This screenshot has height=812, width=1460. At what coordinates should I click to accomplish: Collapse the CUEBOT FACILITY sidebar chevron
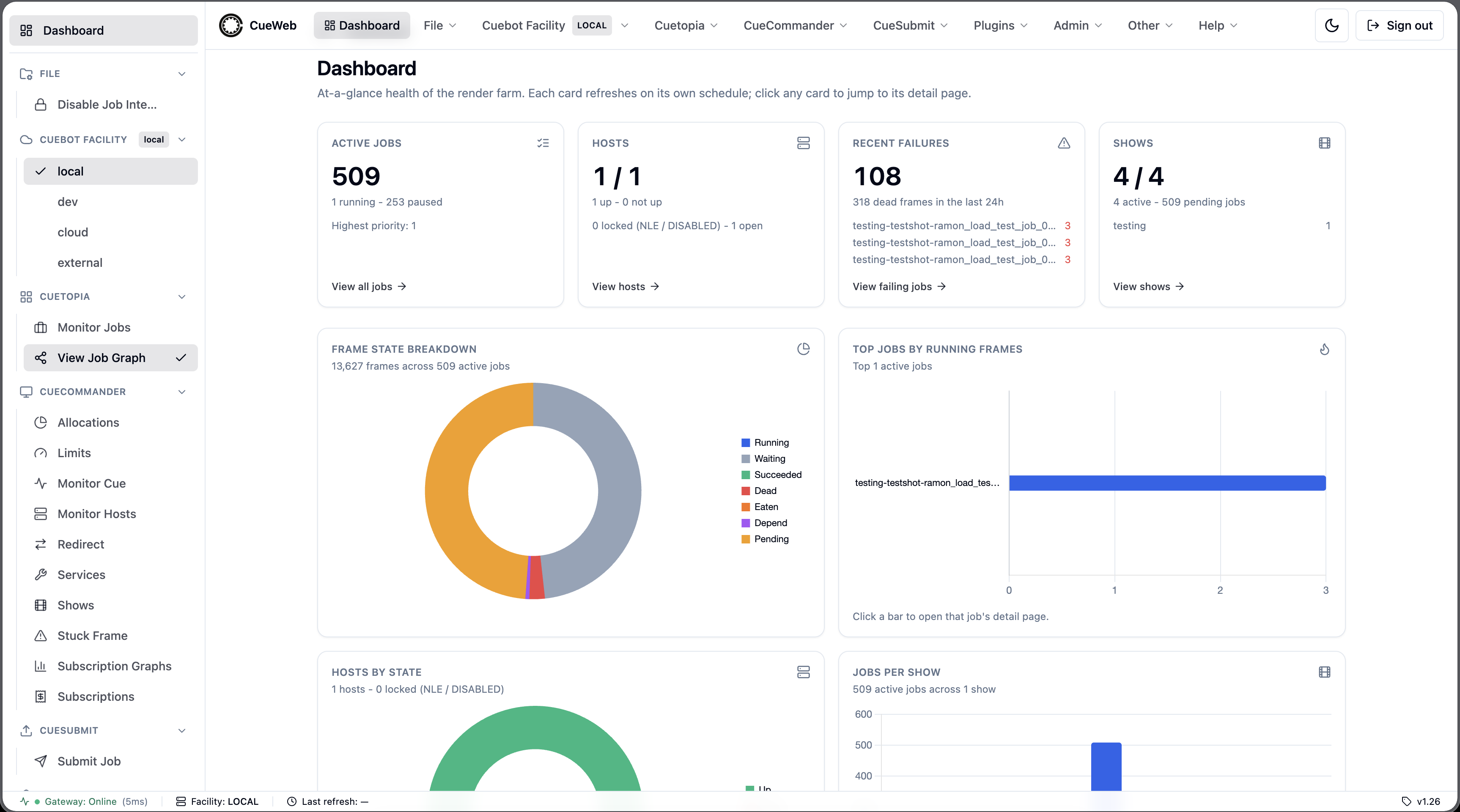coord(182,140)
